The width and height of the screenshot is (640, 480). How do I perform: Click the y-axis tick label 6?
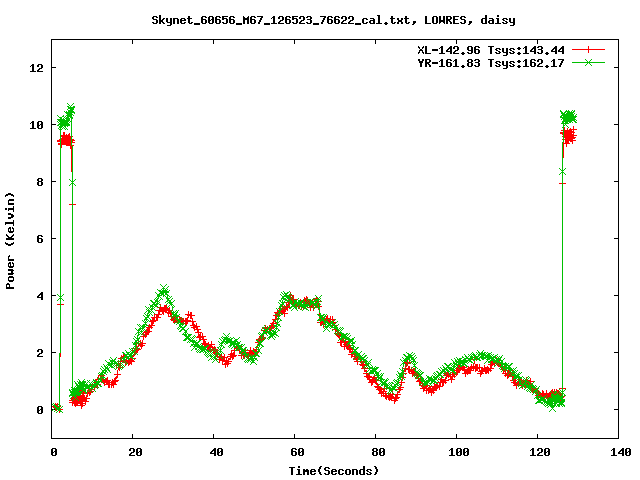[40, 239]
